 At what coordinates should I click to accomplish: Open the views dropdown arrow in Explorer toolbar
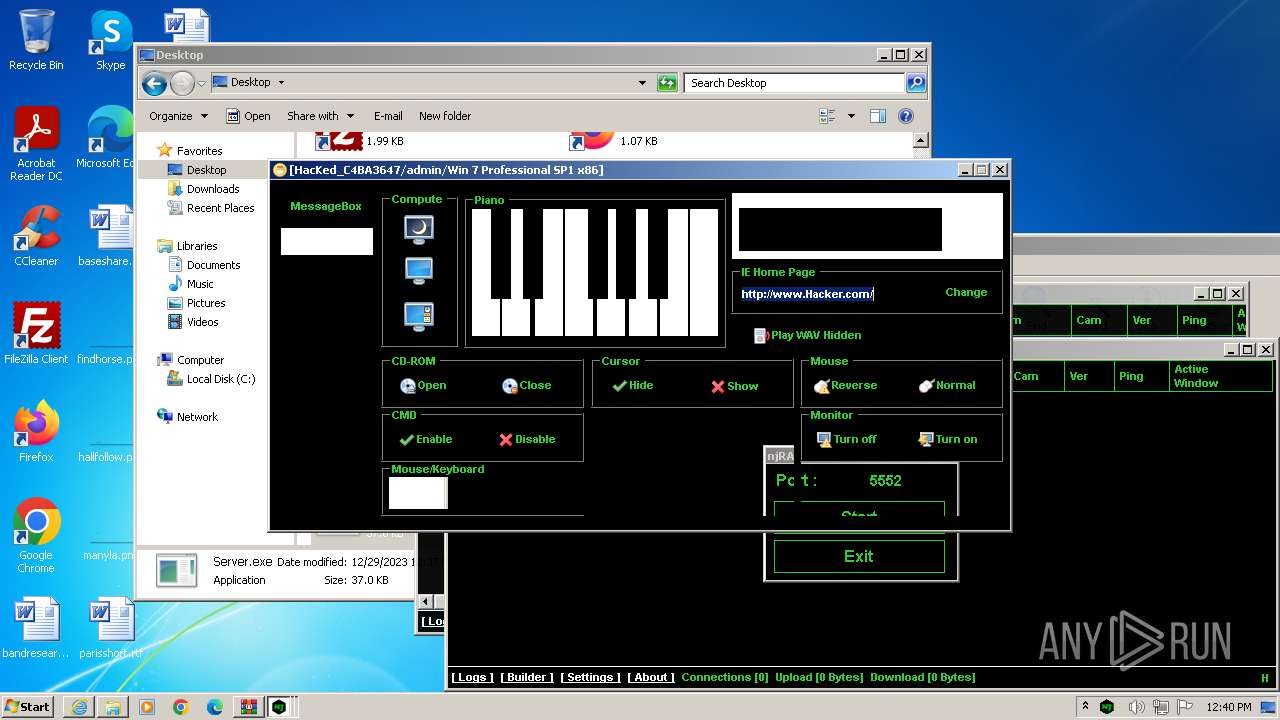851,116
